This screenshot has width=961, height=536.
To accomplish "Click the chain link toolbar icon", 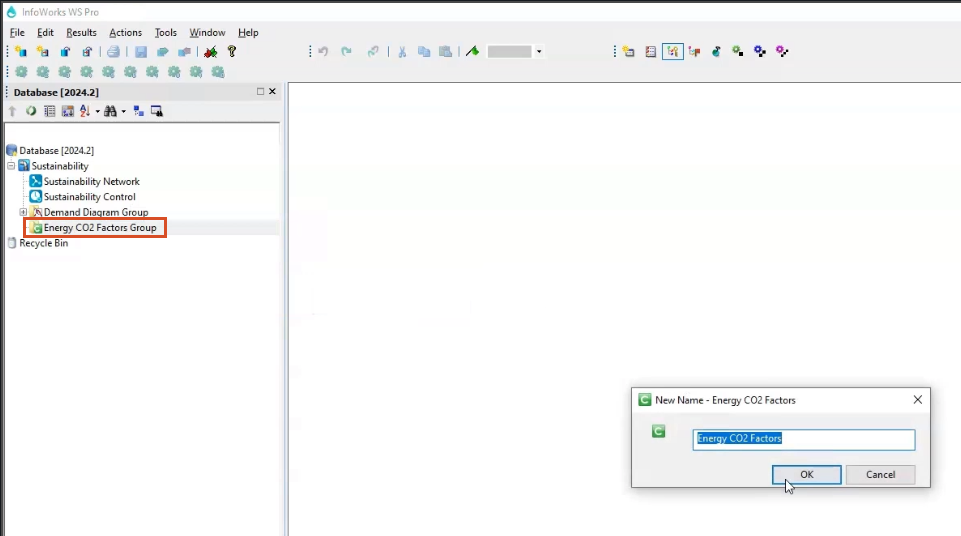I will point(373,52).
